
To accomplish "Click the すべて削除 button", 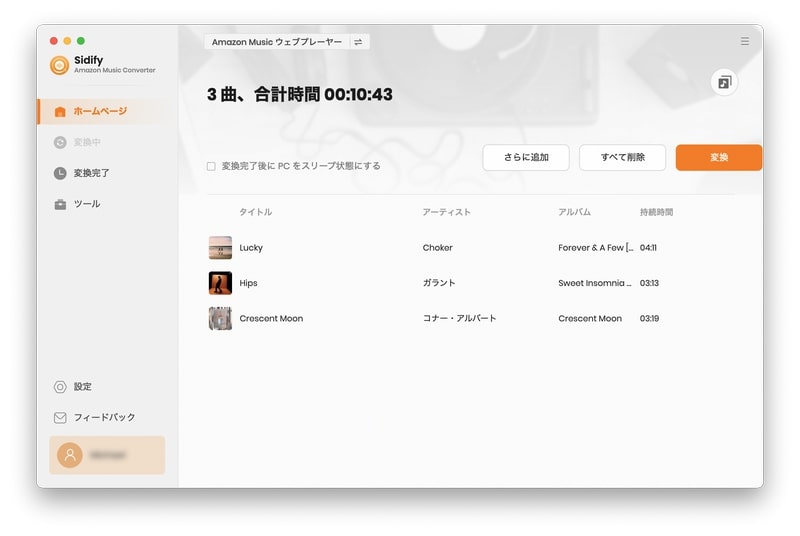I will [622, 157].
